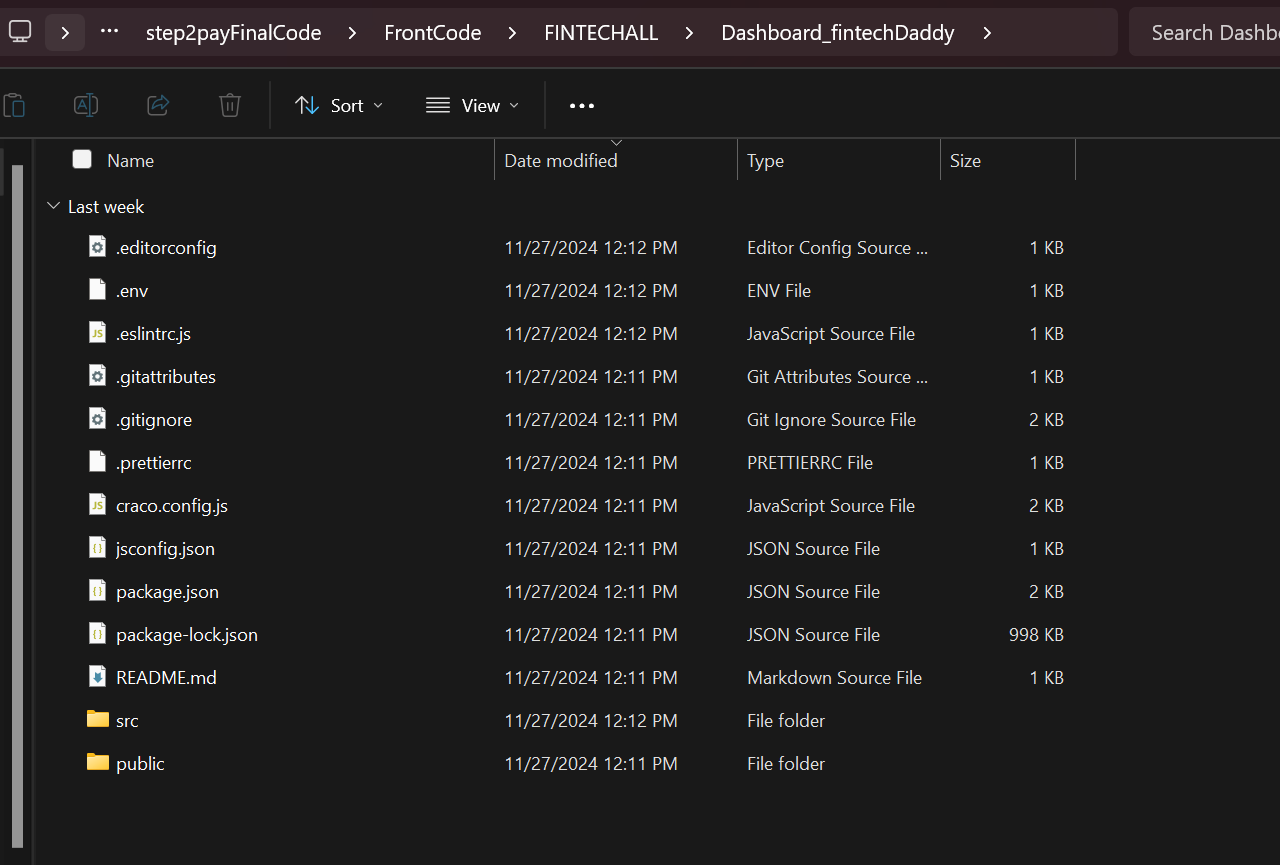Go to step2payFinalCode breadcrumb folder
1280x865 pixels.
[x=233, y=33]
